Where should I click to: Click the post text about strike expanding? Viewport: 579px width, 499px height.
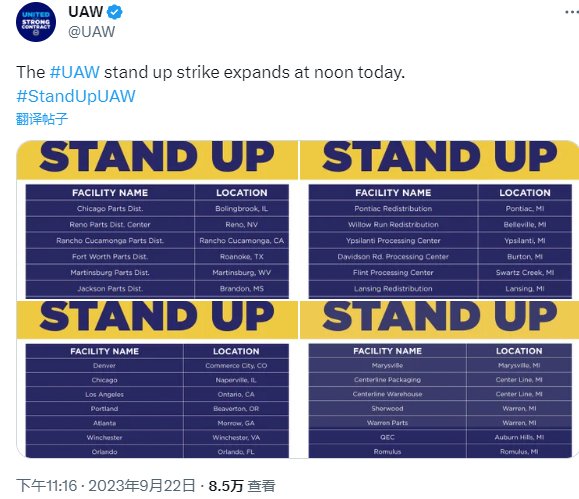[x=210, y=72]
